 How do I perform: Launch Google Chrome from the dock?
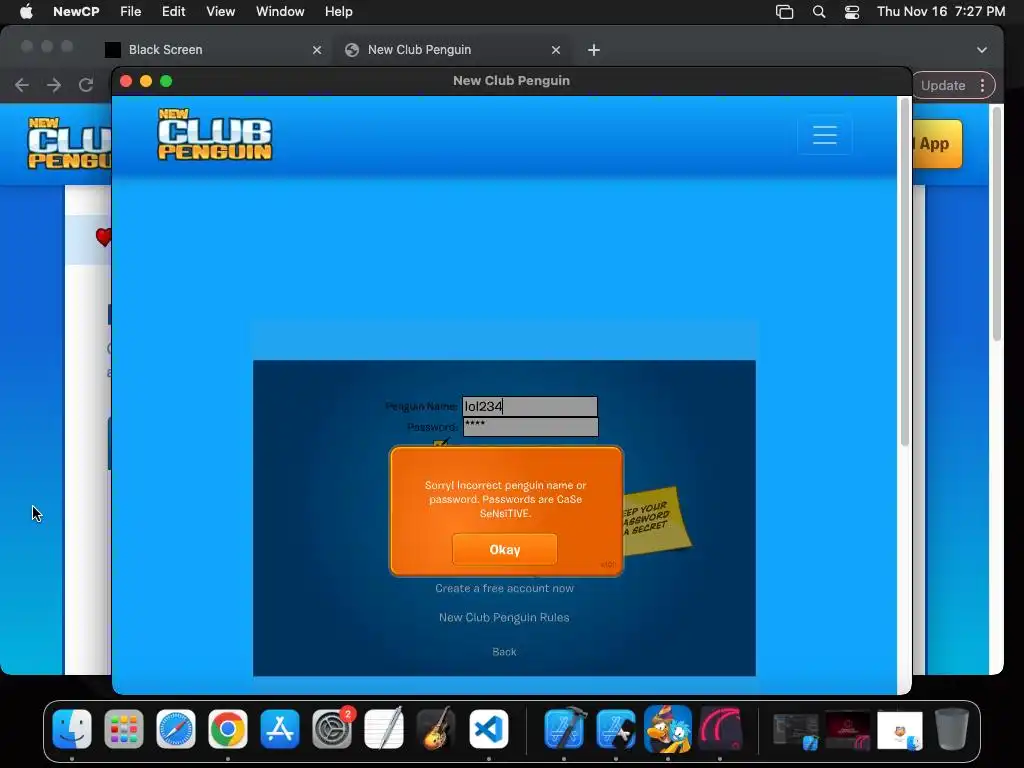(x=227, y=729)
